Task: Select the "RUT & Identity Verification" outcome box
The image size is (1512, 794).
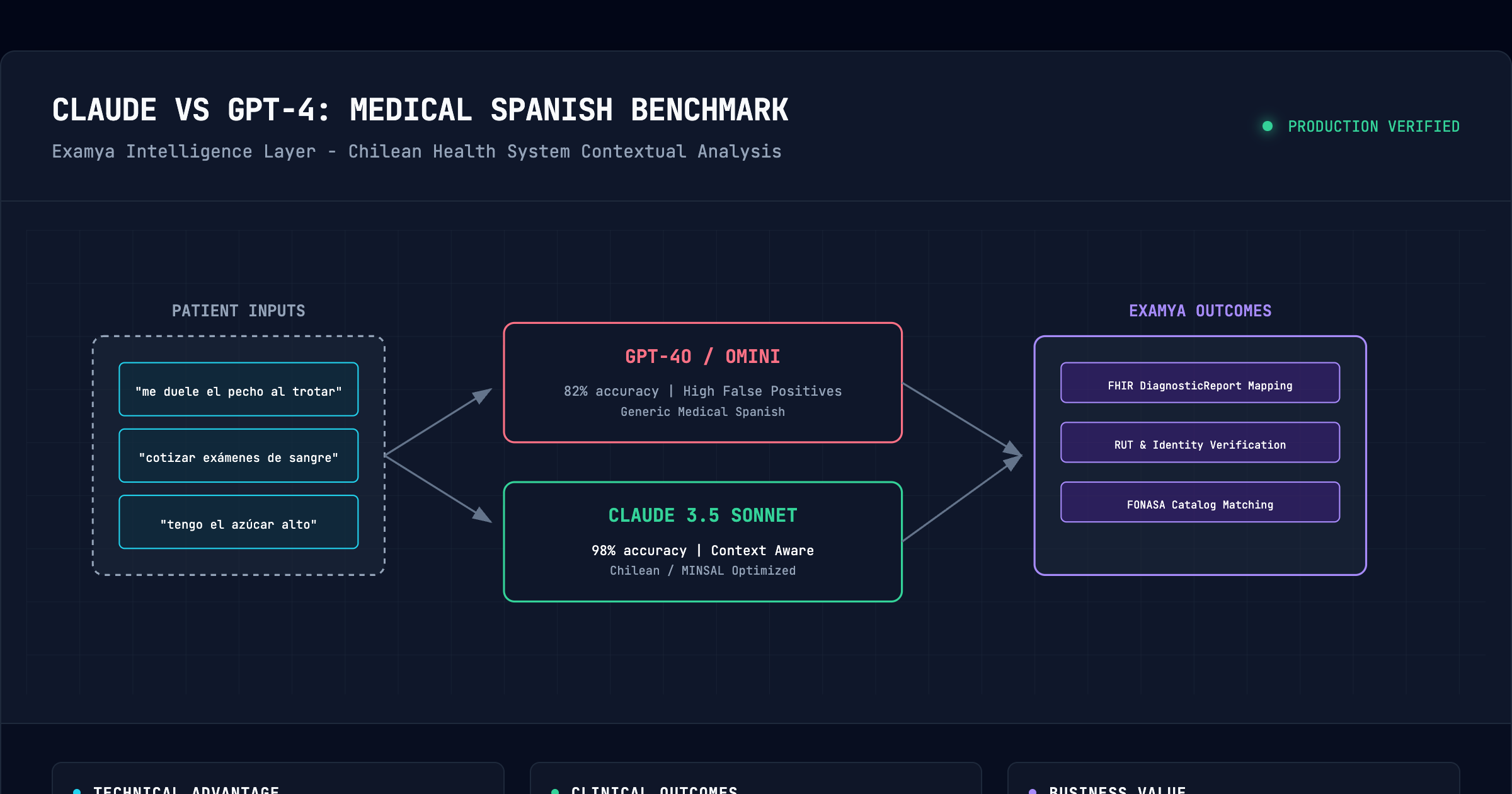Action: pyautogui.click(x=1200, y=442)
